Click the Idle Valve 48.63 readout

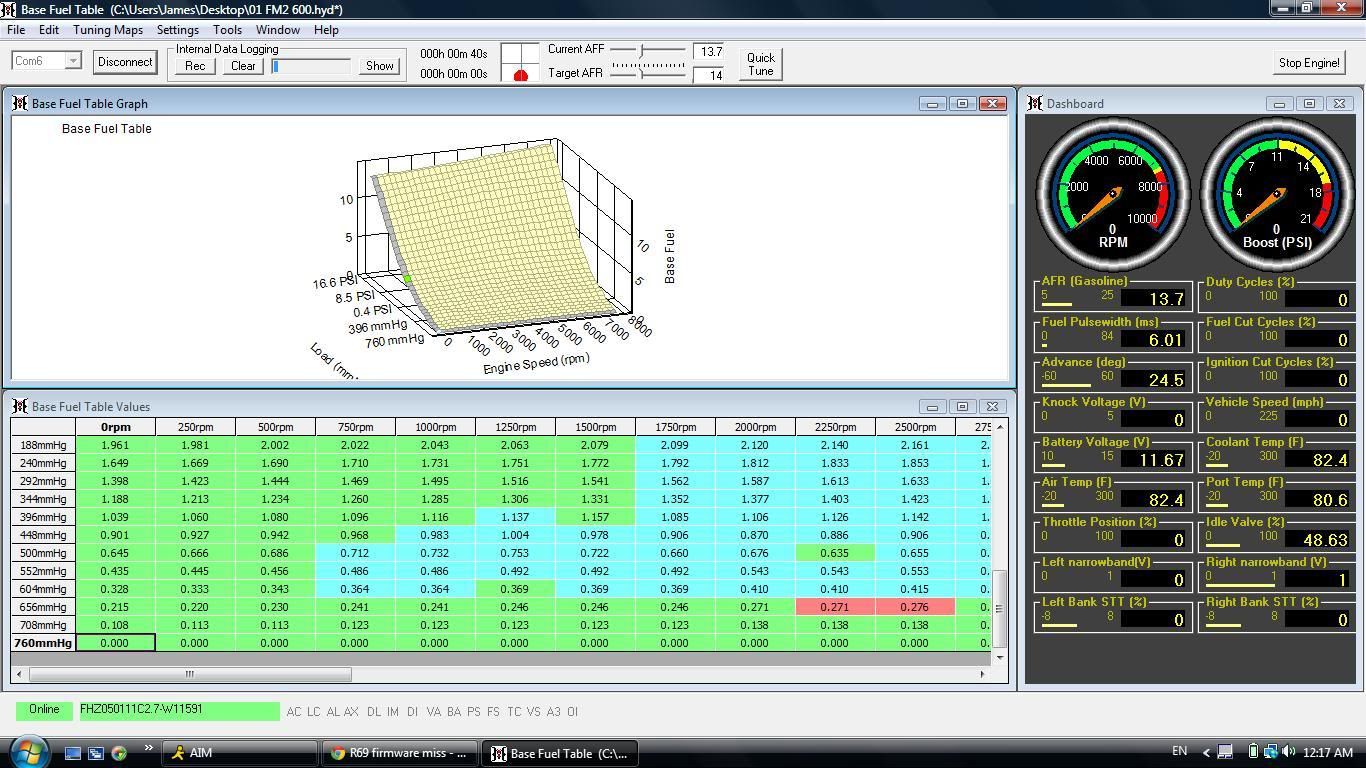click(x=1319, y=539)
